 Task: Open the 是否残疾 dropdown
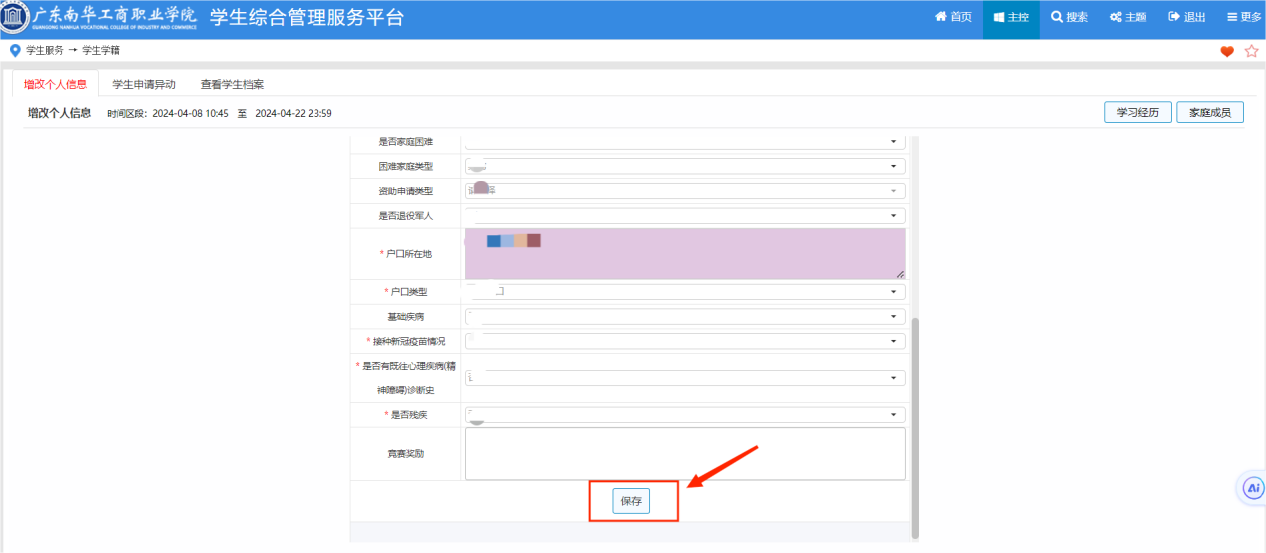click(892, 415)
